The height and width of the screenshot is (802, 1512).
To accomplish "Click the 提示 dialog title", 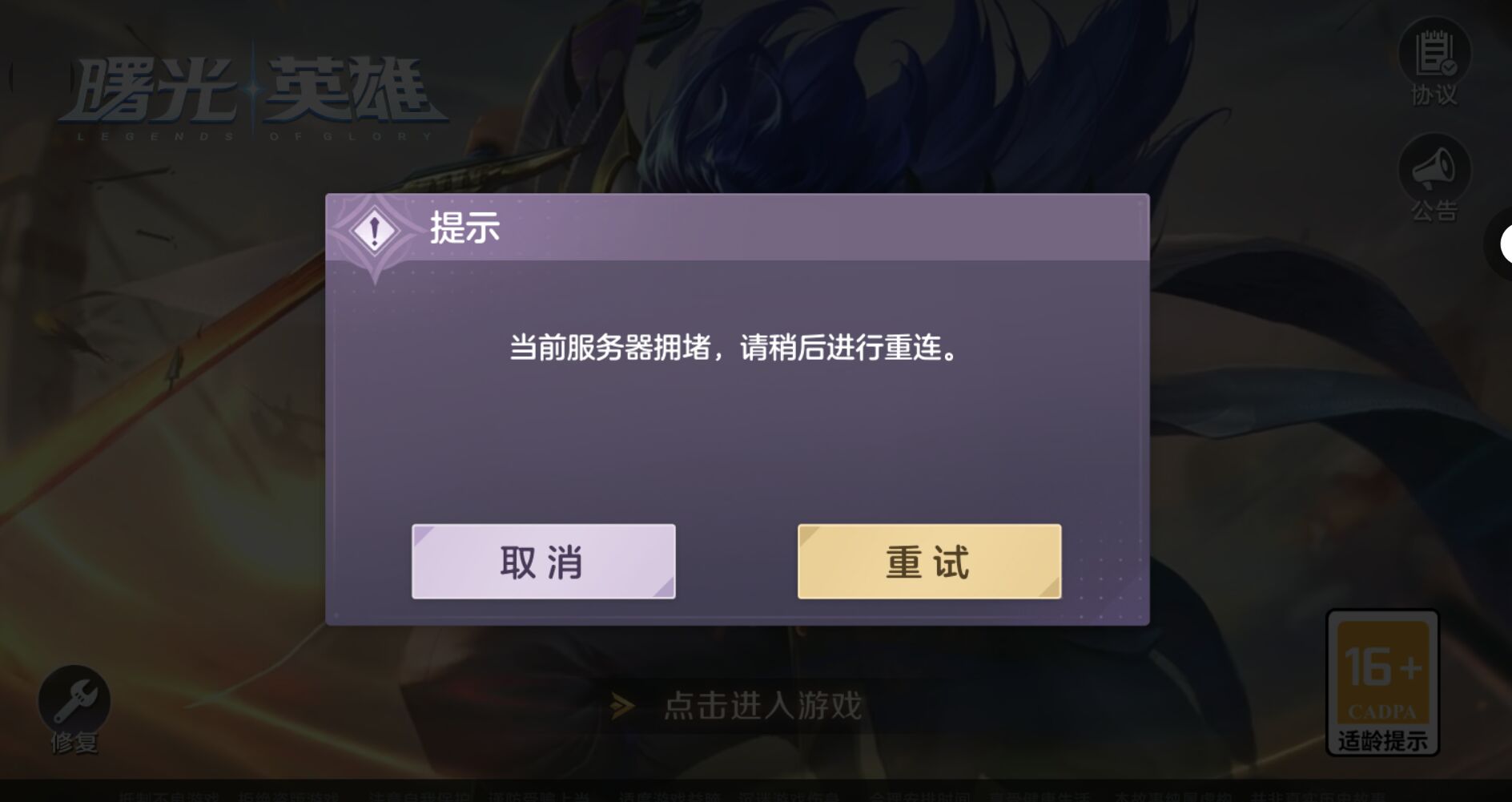I will pyautogui.click(x=465, y=228).
